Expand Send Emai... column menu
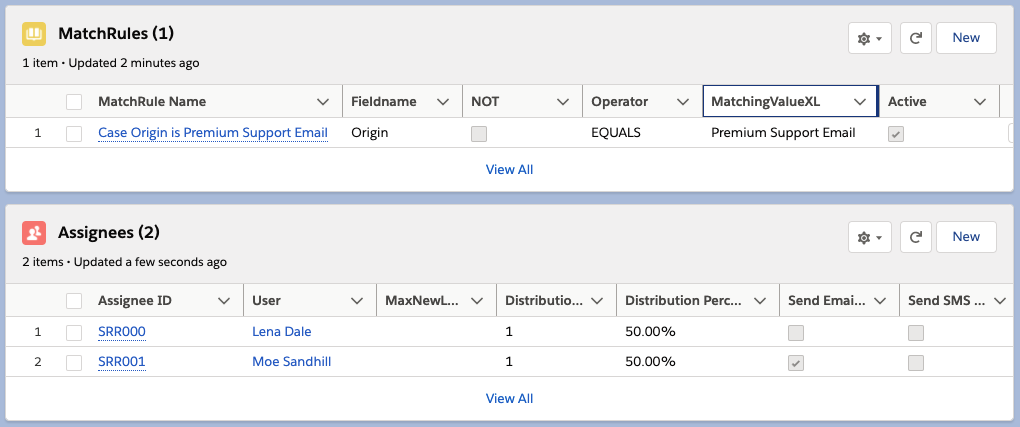 (x=880, y=301)
